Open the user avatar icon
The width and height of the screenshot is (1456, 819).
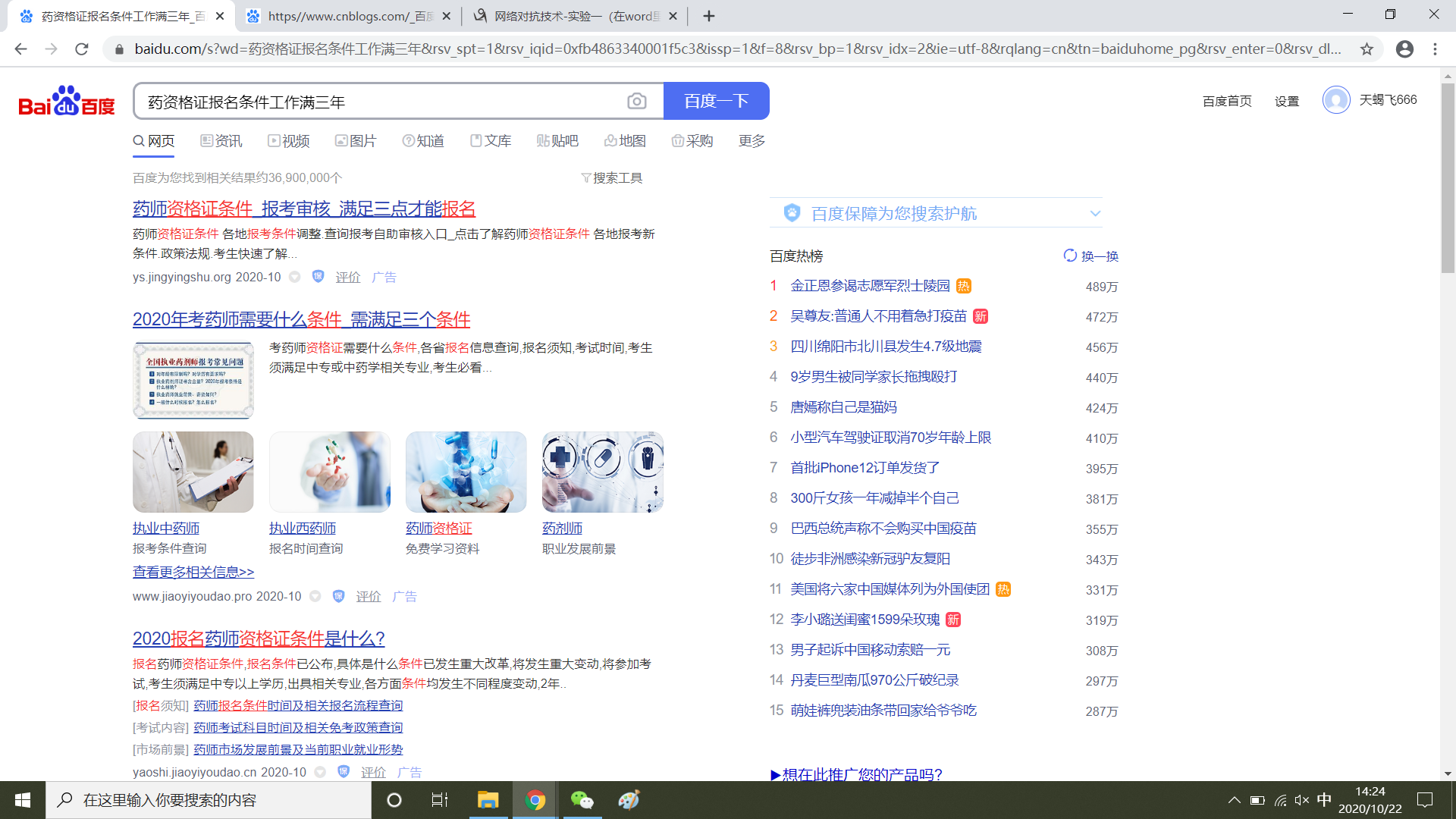tap(1335, 100)
